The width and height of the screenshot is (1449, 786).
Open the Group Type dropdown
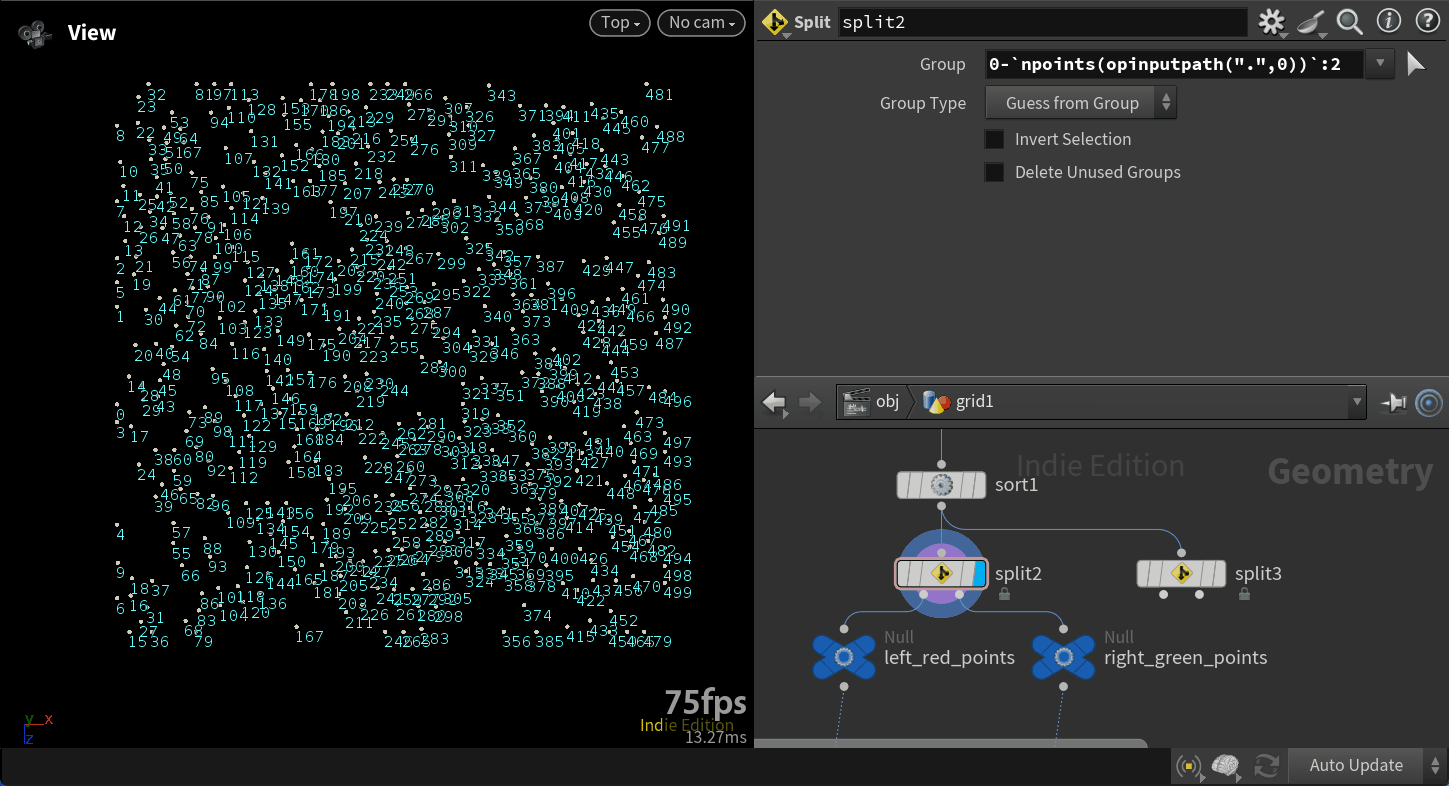tap(1080, 103)
